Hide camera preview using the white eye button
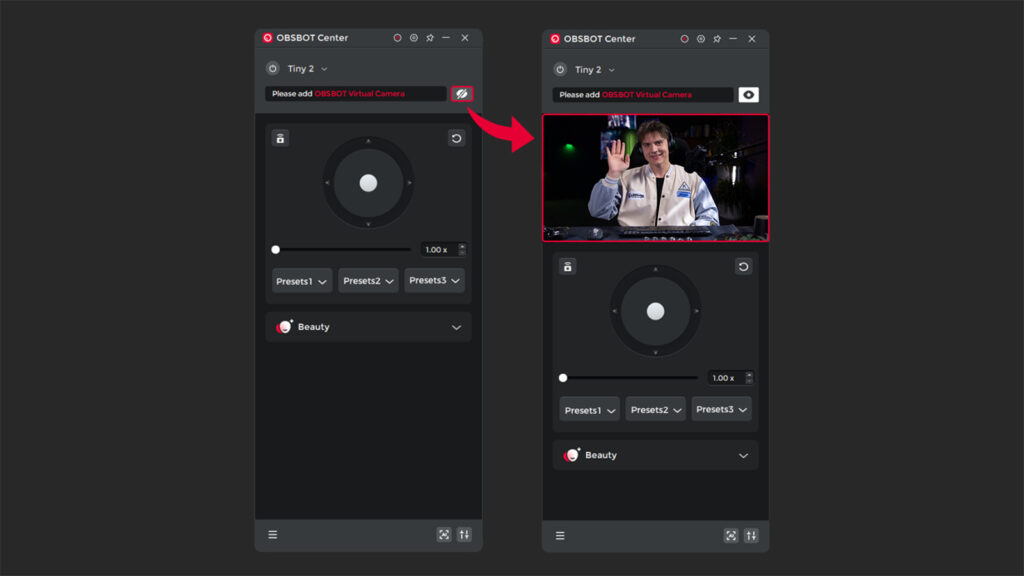1024x576 pixels. [x=748, y=95]
